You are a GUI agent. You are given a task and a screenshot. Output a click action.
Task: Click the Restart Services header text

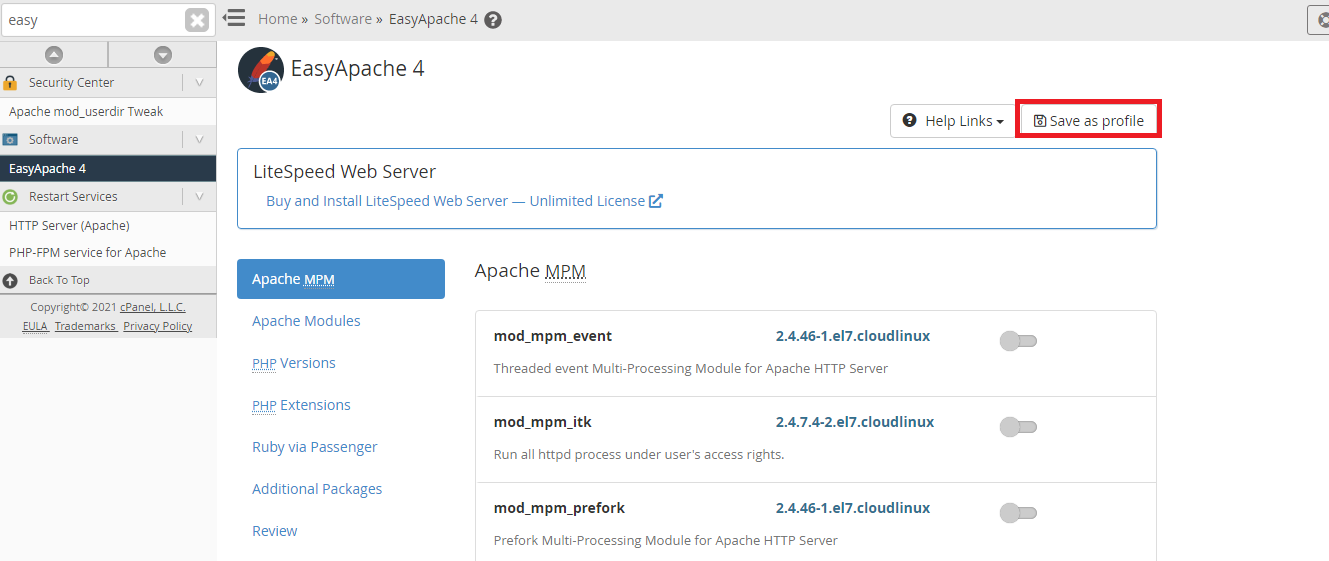click(73, 197)
